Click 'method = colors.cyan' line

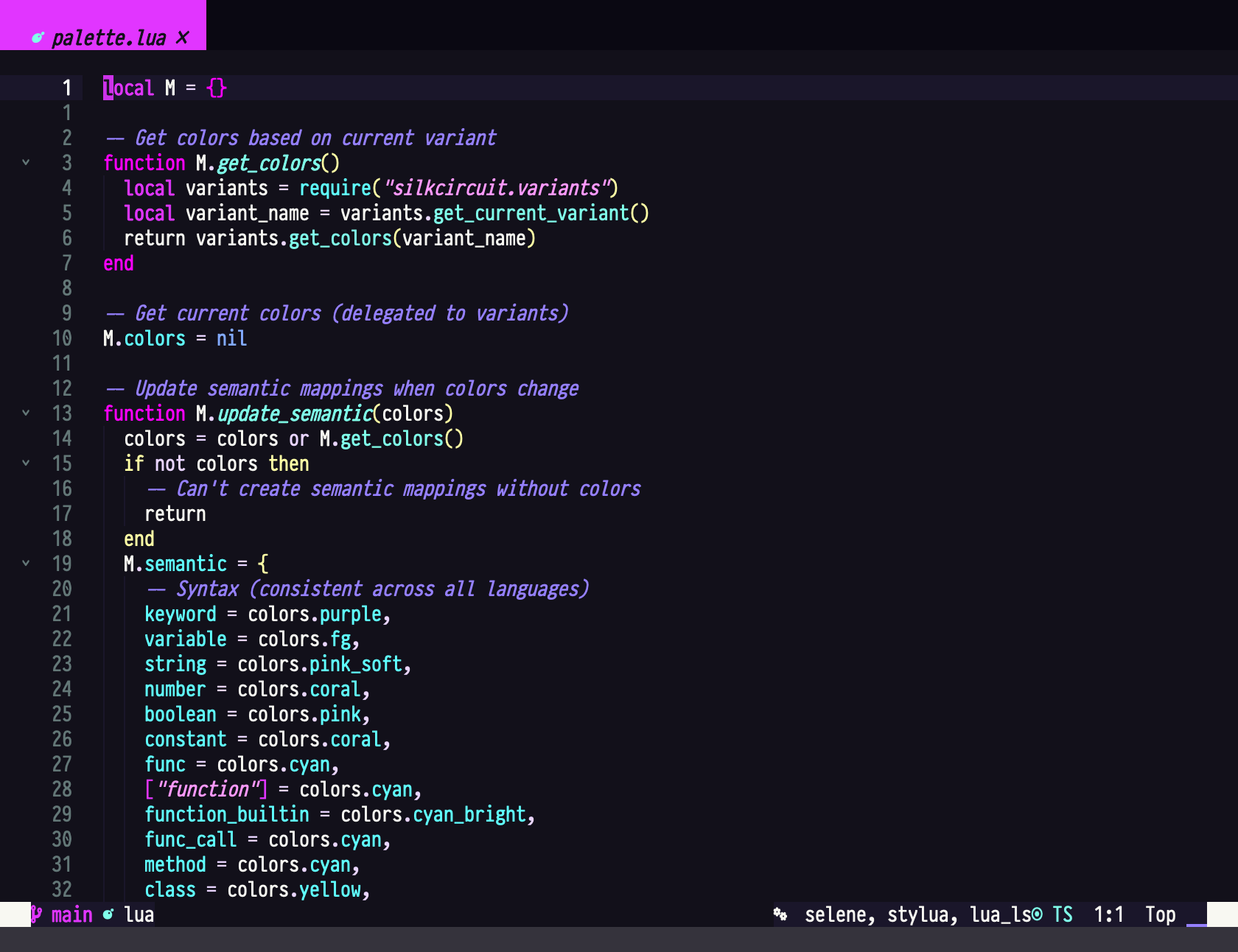pos(252,864)
